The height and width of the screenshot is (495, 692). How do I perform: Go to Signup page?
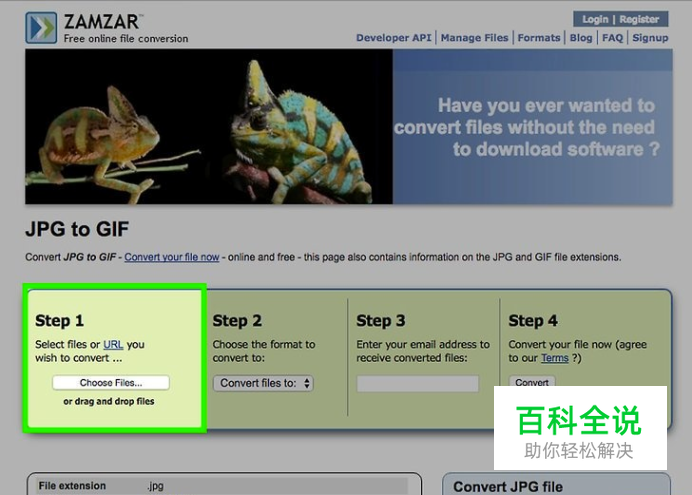pos(650,38)
